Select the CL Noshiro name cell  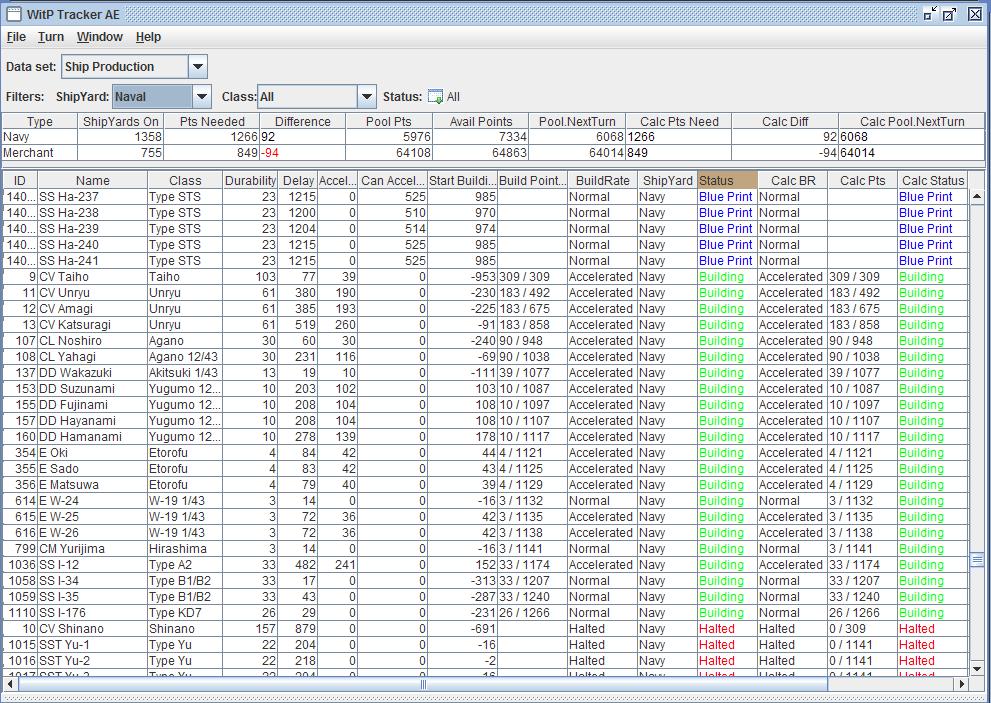tap(92, 341)
